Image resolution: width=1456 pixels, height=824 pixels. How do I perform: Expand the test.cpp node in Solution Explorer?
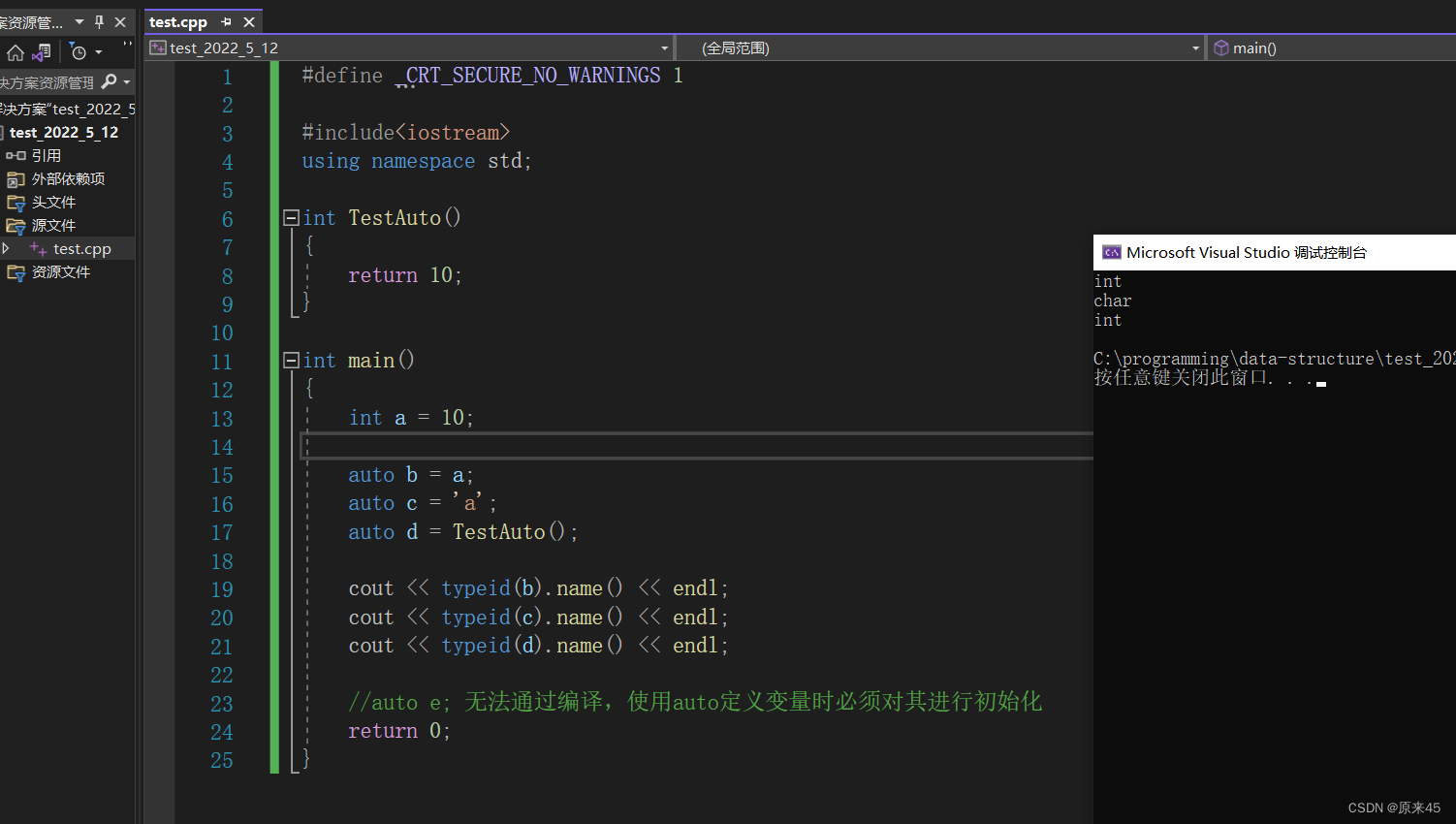tap(5, 248)
